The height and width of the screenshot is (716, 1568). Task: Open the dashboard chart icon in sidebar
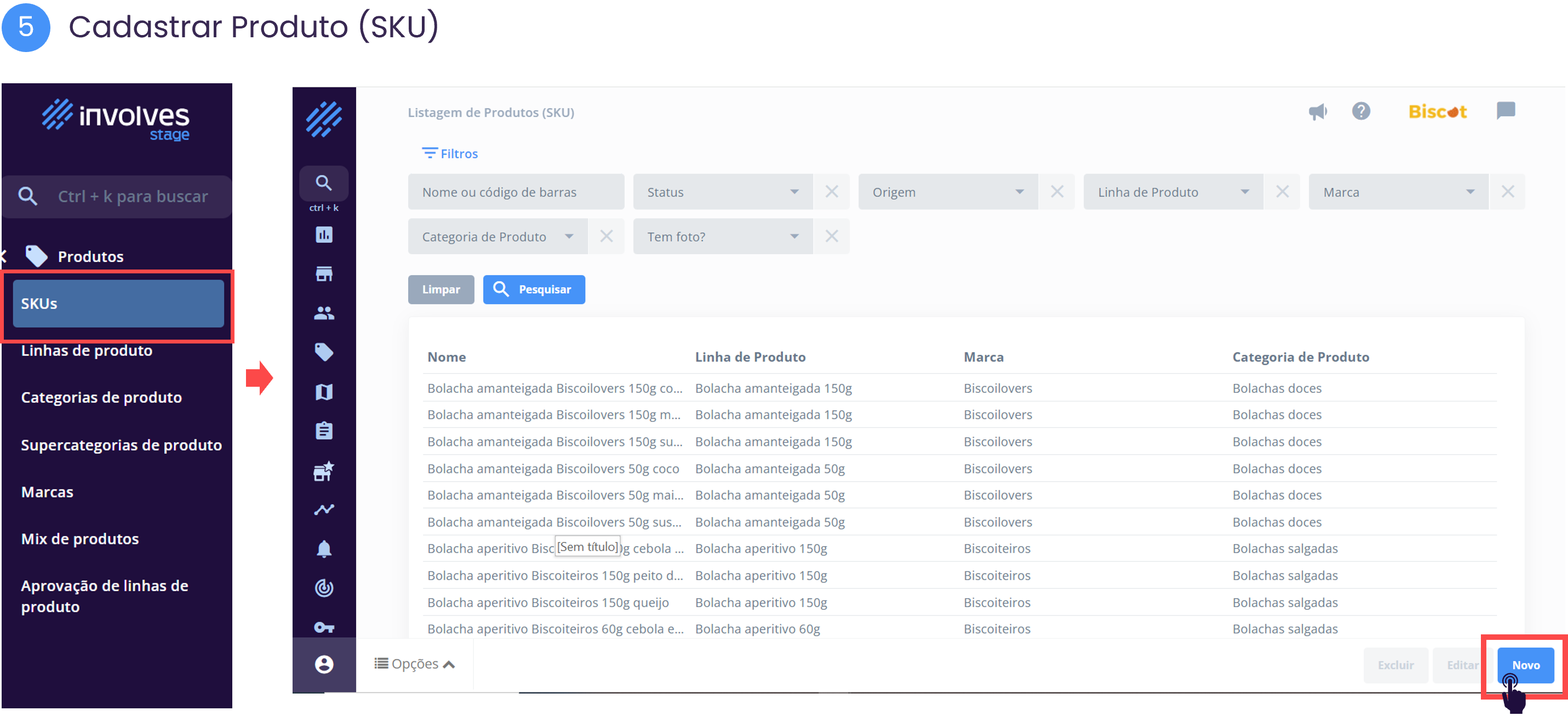point(324,234)
